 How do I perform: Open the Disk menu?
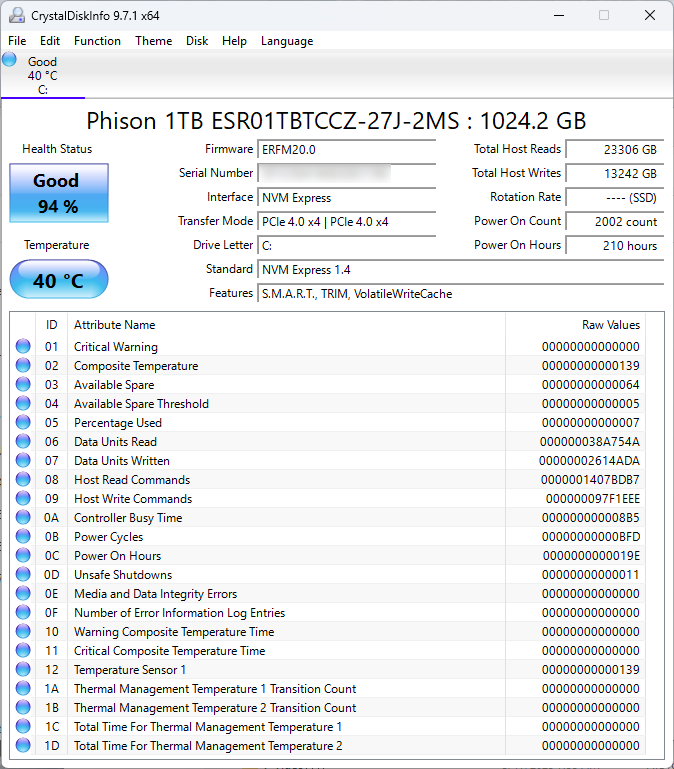(197, 41)
